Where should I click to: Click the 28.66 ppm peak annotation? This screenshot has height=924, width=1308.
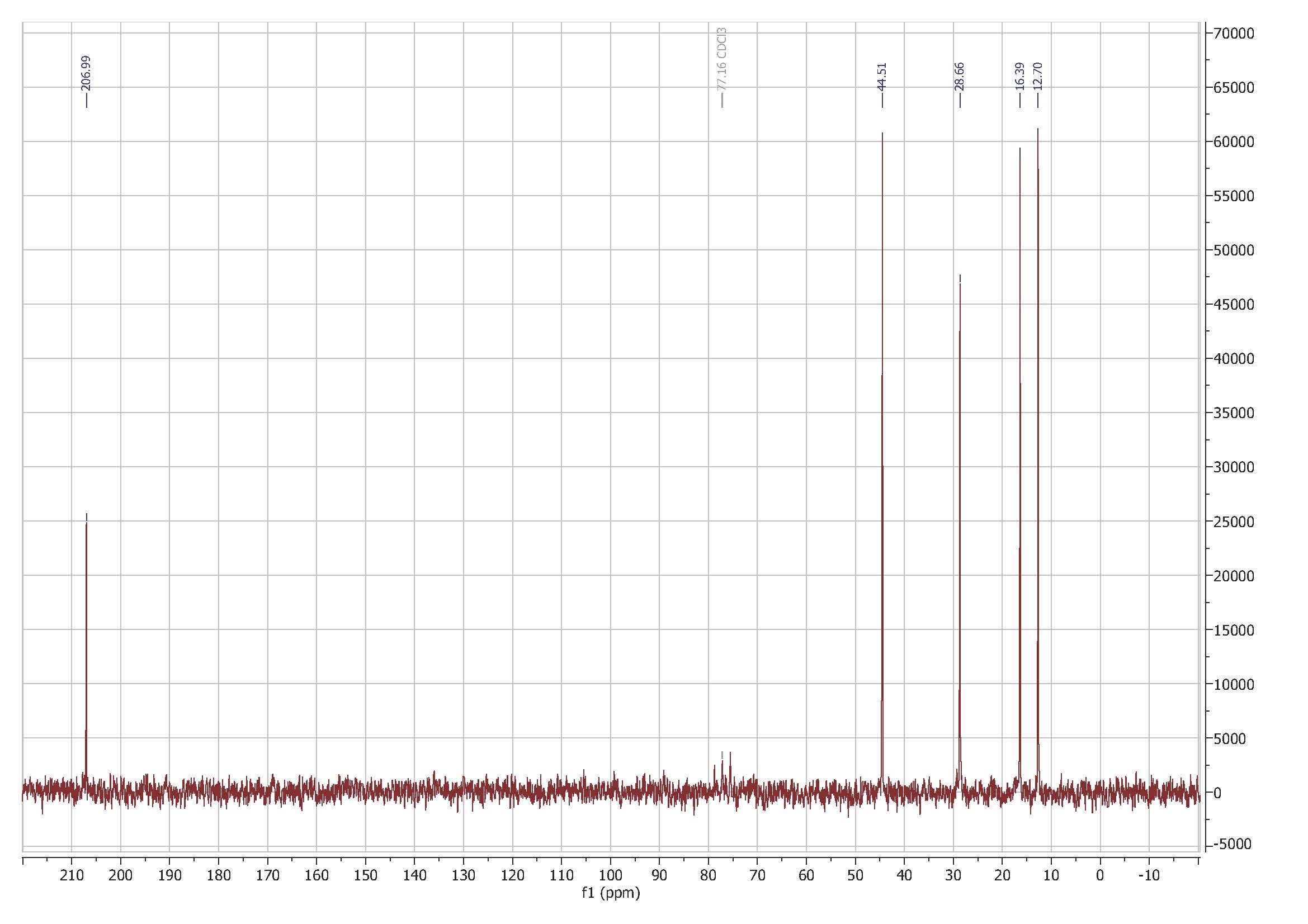tap(960, 77)
